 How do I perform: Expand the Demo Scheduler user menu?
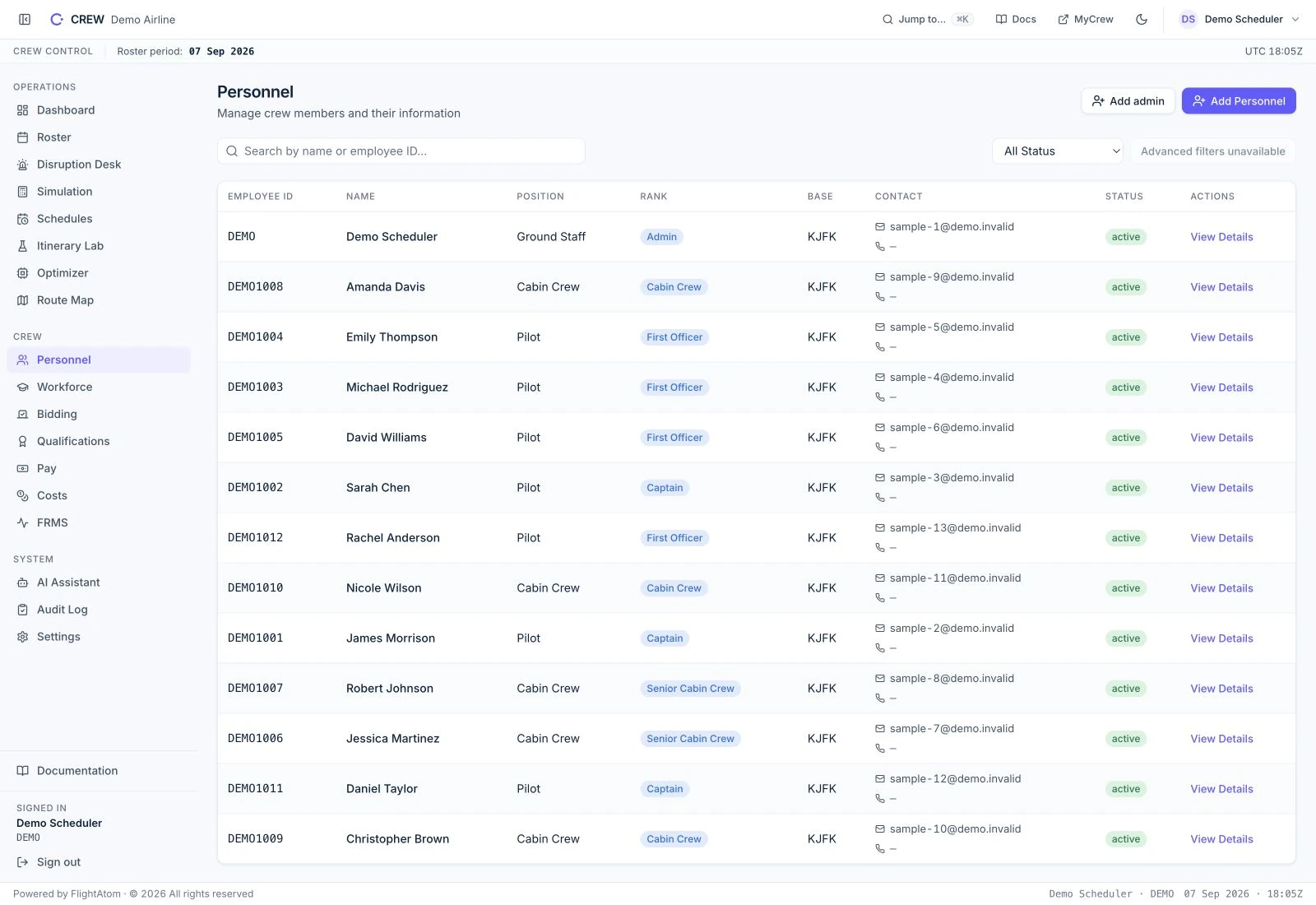pos(1239,19)
